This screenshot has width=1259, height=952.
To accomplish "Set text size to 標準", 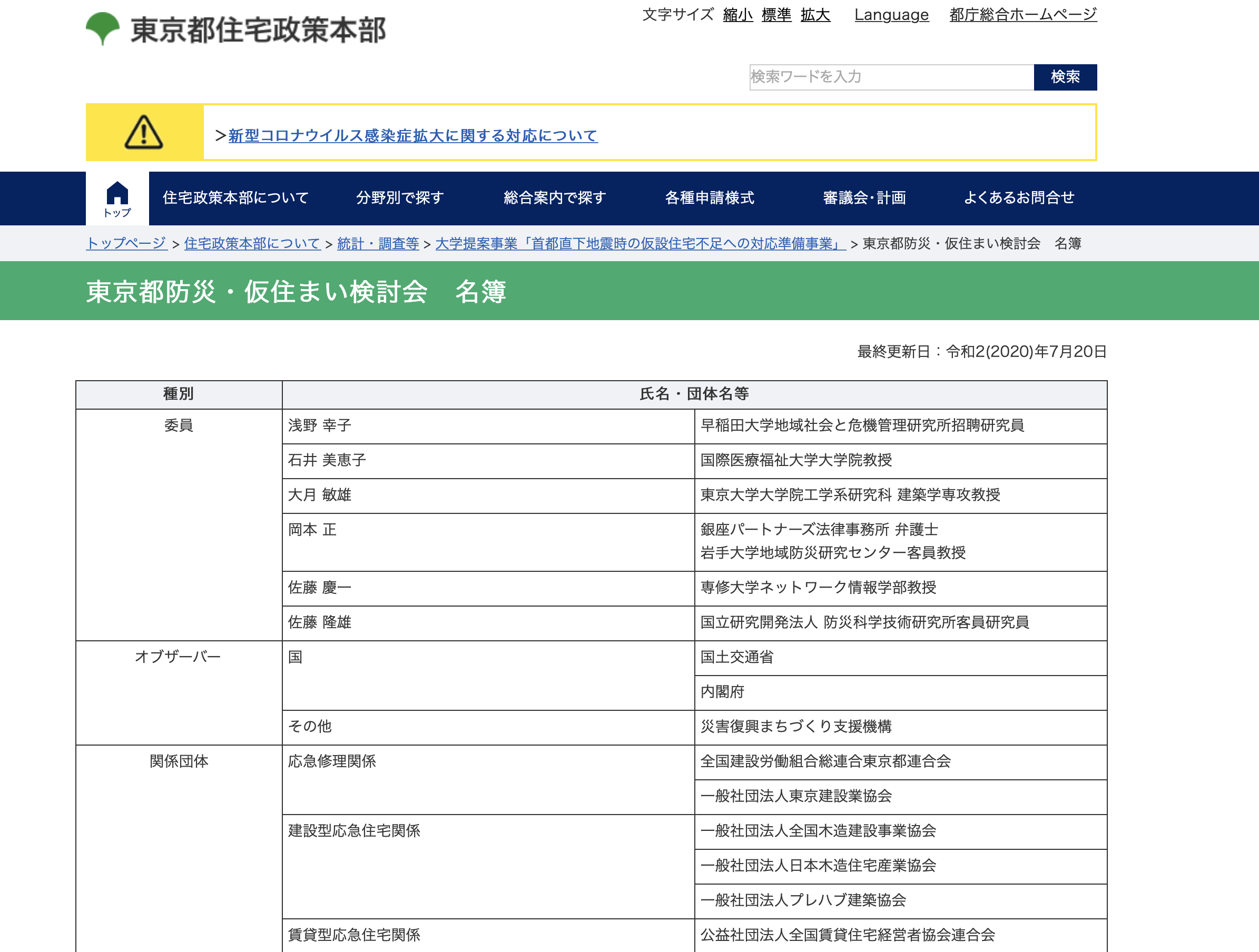I will [776, 15].
